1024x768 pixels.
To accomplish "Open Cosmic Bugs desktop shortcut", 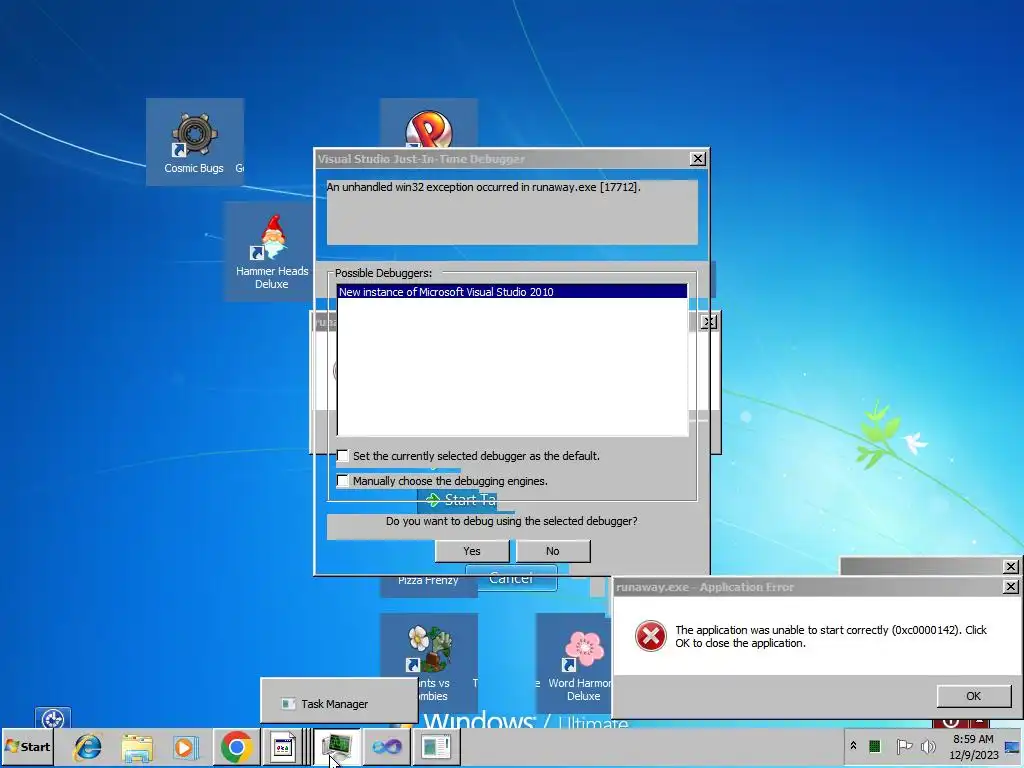I will [194, 142].
